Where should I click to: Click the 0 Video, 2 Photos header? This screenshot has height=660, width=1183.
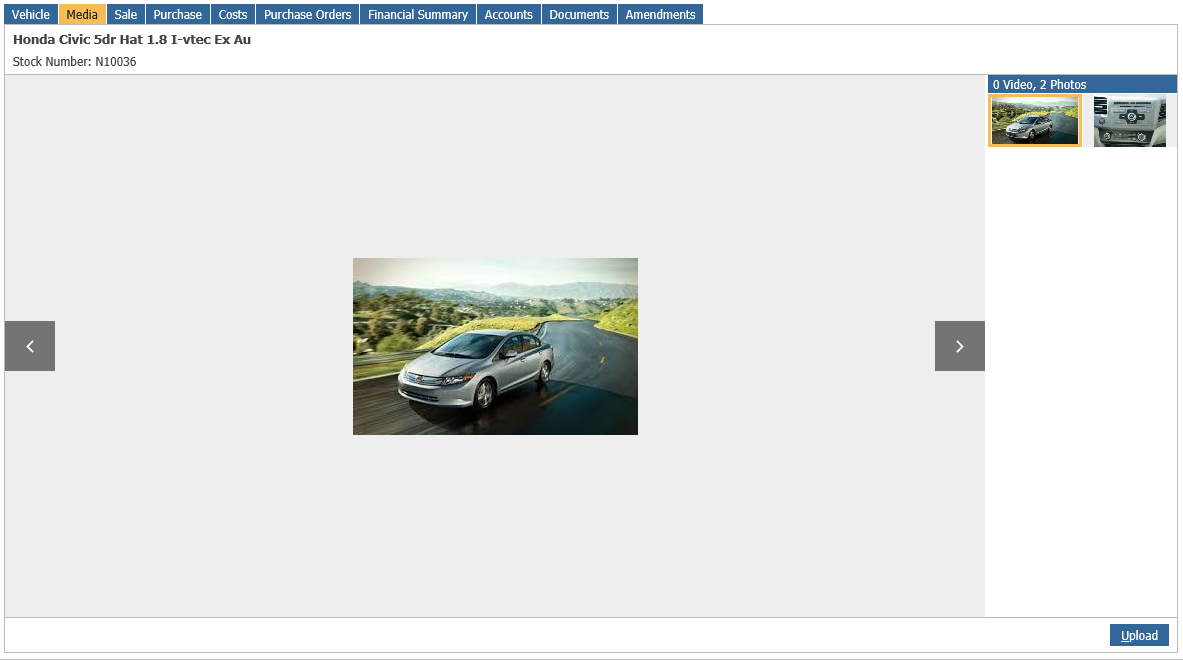[x=1082, y=84]
